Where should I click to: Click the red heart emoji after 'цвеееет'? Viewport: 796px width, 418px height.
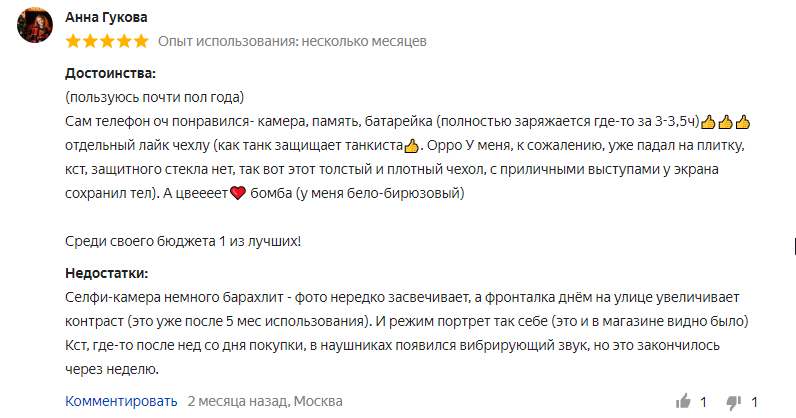[x=238, y=193]
